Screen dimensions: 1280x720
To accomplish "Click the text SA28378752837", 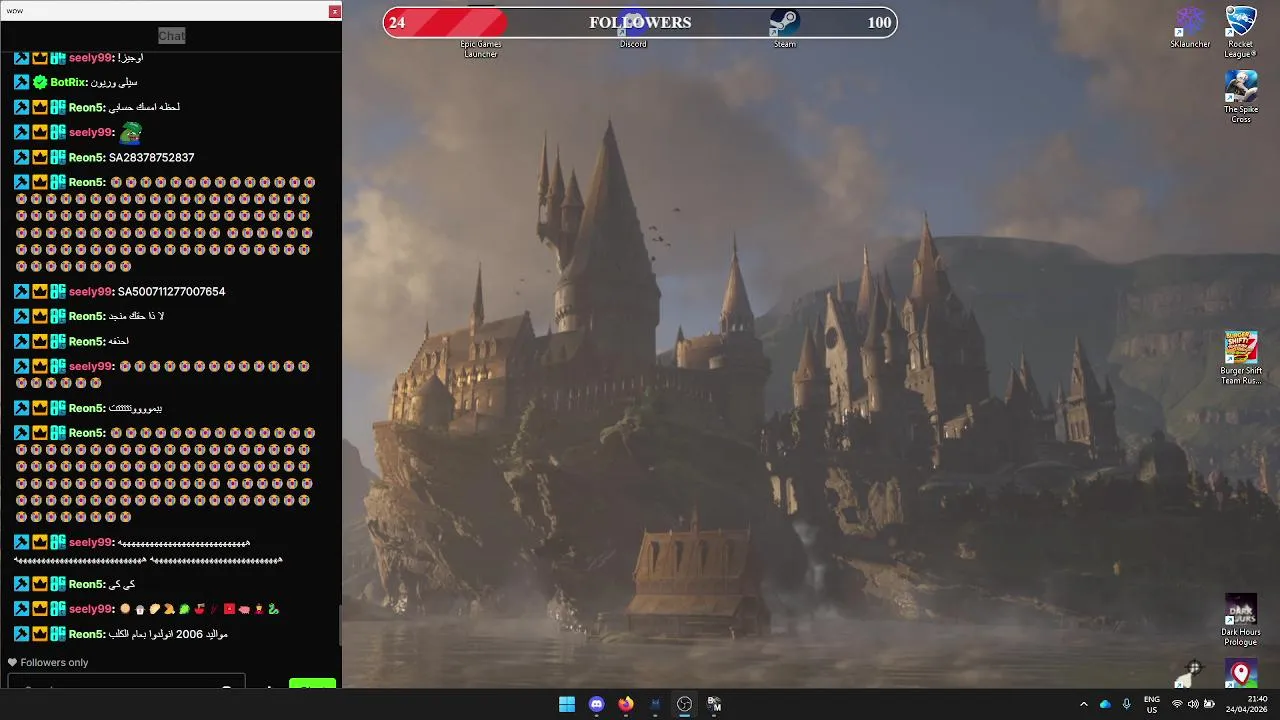I will click(x=151, y=157).
